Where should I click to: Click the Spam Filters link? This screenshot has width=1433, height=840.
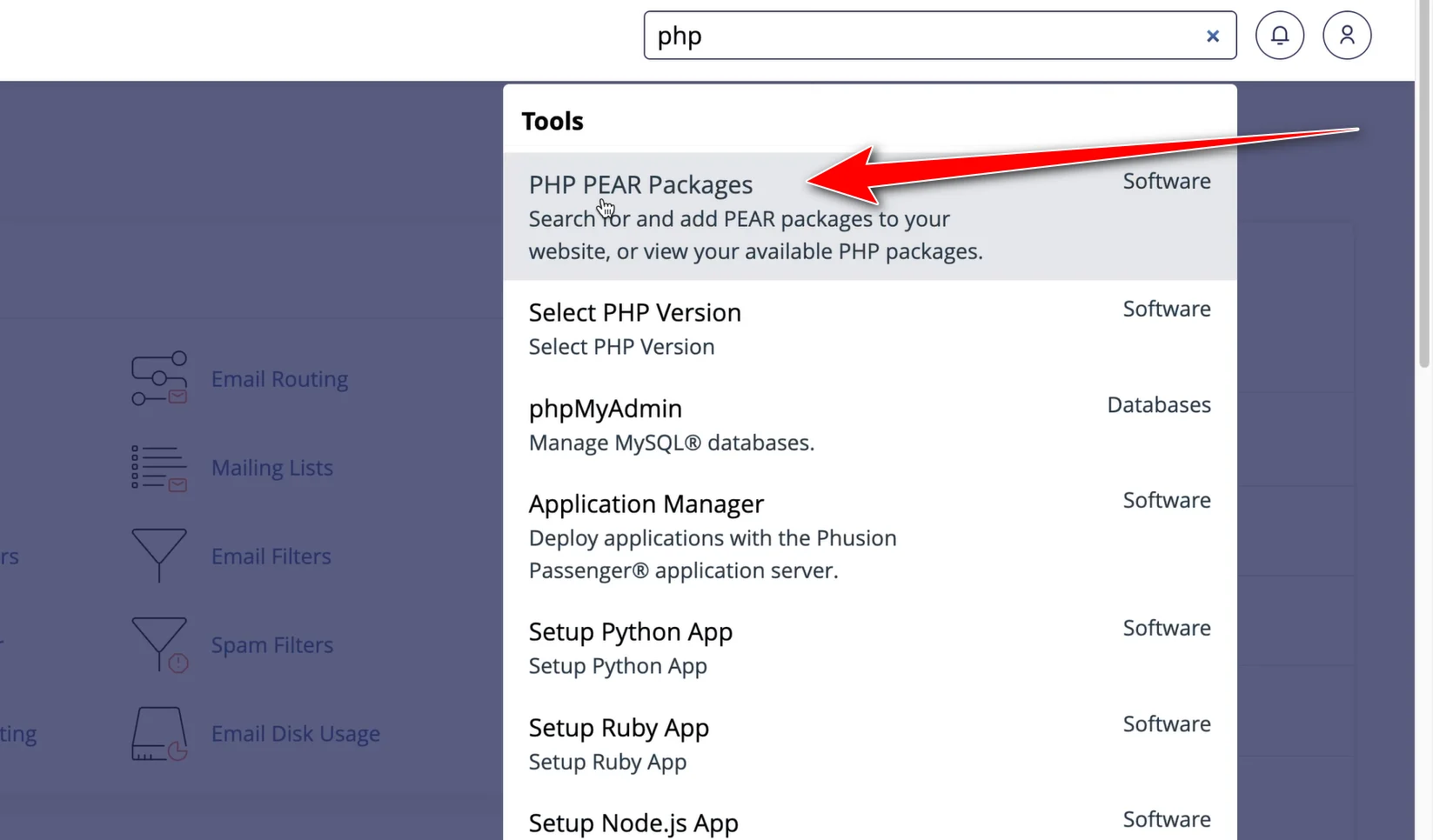click(271, 644)
